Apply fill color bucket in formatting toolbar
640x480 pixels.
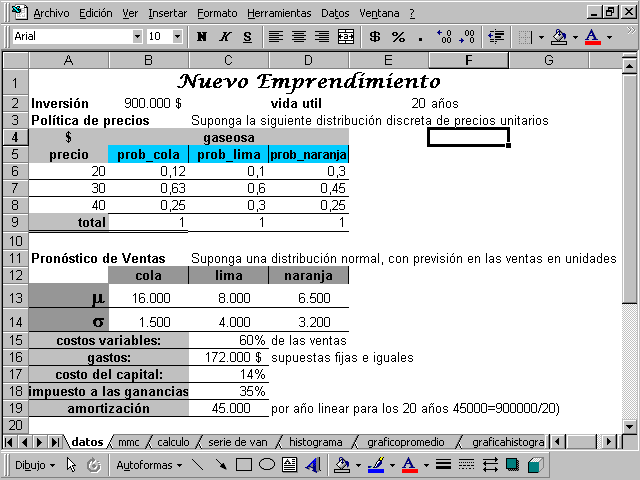pyautogui.click(x=559, y=37)
